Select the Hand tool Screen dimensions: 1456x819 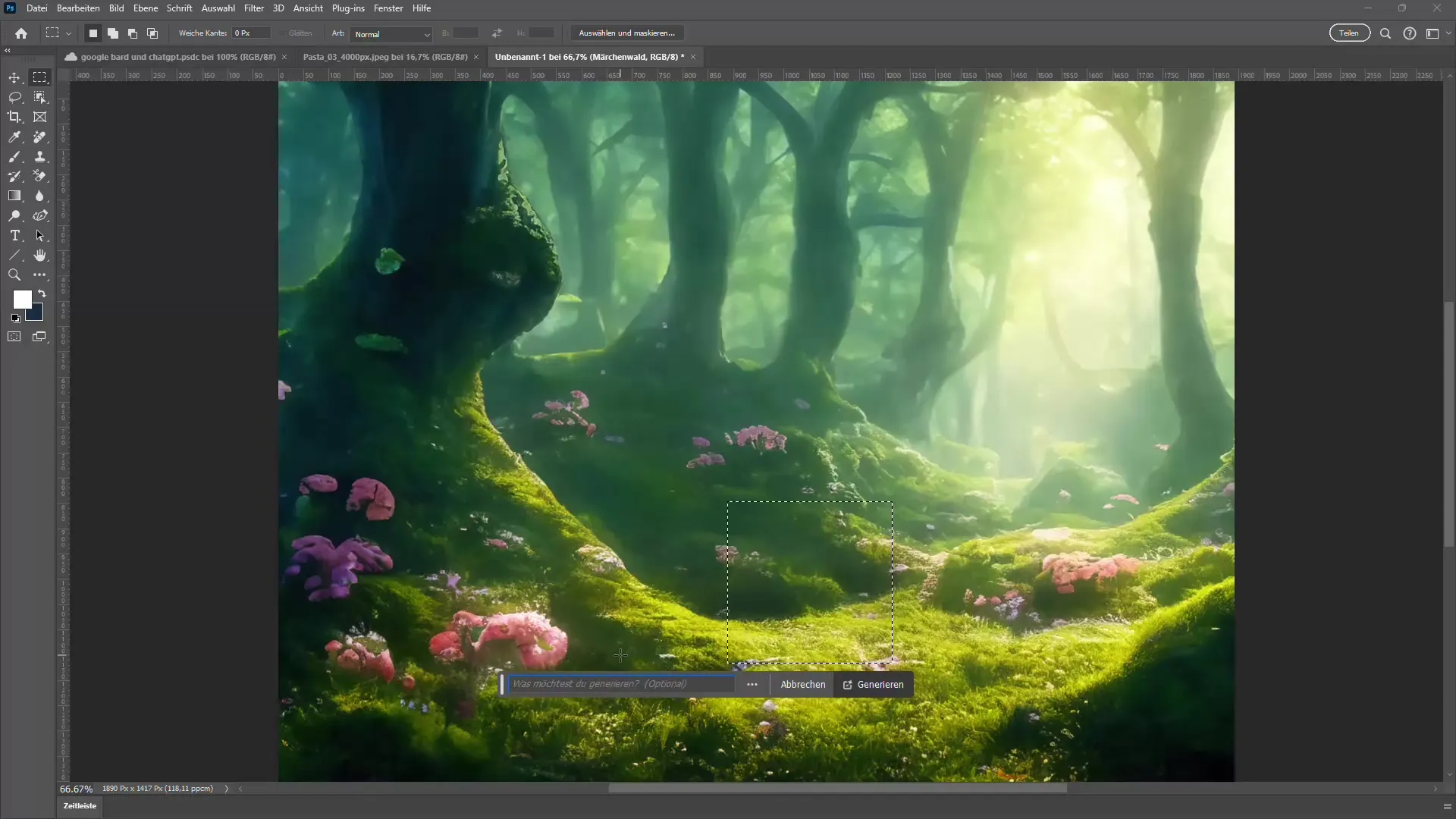39,256
